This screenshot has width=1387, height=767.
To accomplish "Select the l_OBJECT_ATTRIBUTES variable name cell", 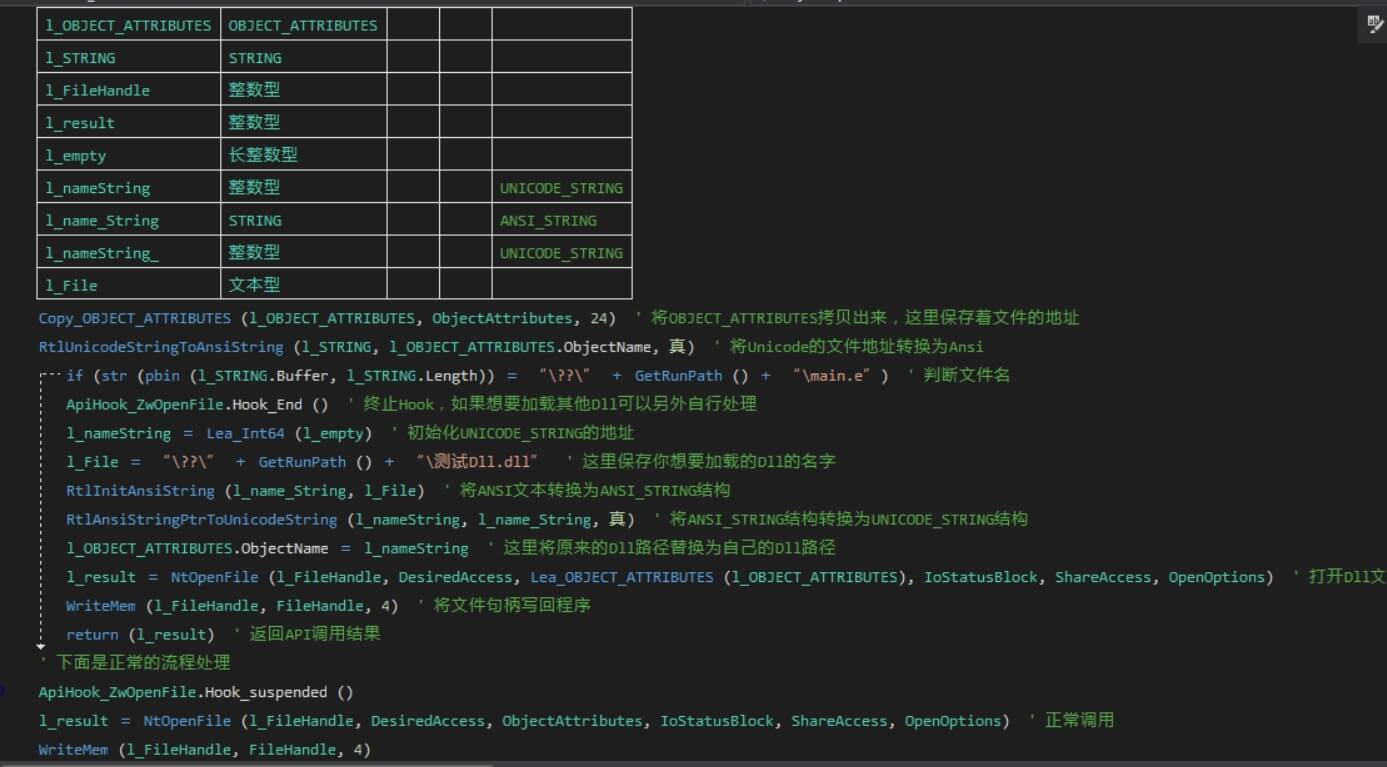I will [x=128, y=24].
